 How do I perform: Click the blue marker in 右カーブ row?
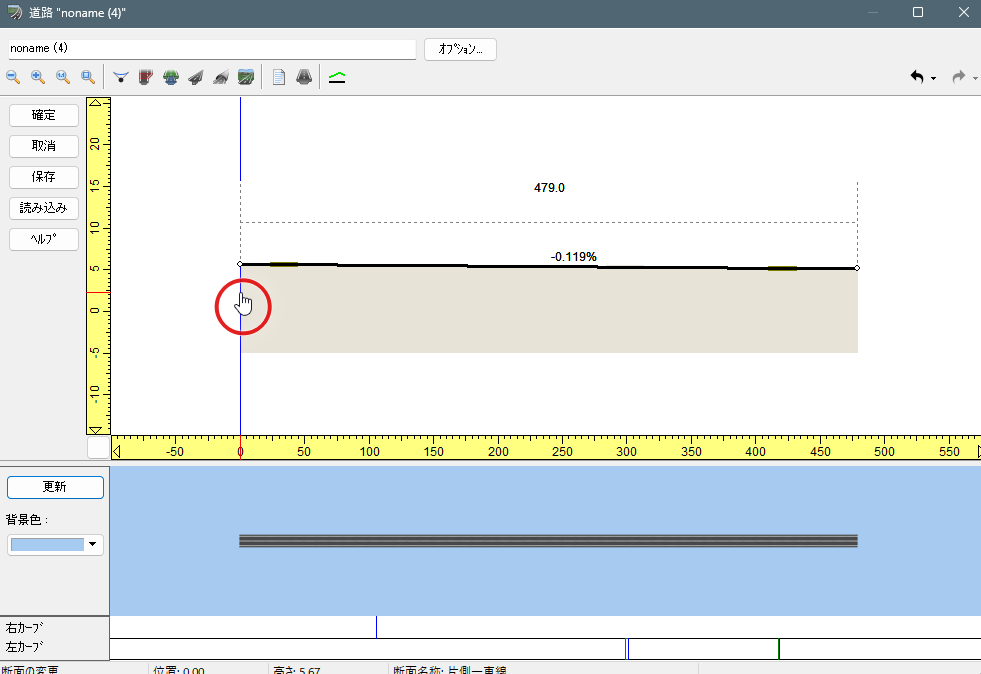pyautogui.click(x=377, y=627)
